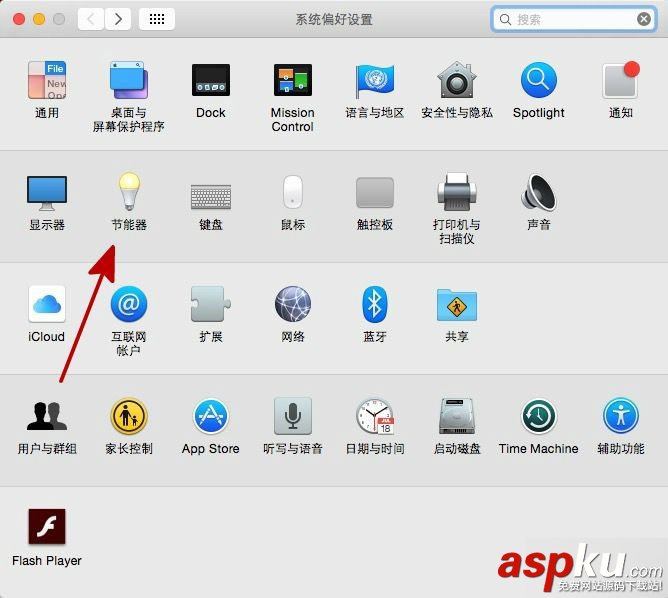Screen dimensions: 668x598
Task: Open 打印机与扫描仪 preferences
Action: (457, 192)
